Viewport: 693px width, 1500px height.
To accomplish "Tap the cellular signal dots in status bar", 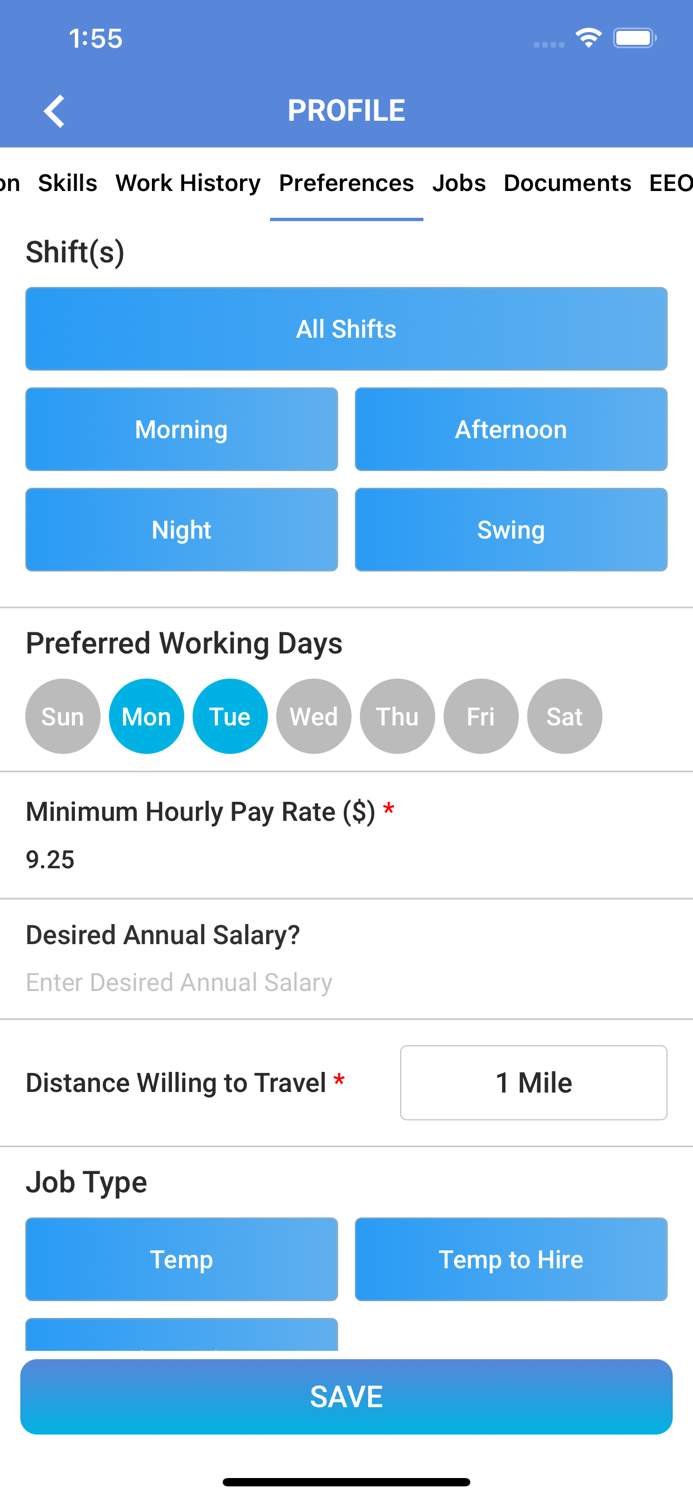I will click(548, 44).
